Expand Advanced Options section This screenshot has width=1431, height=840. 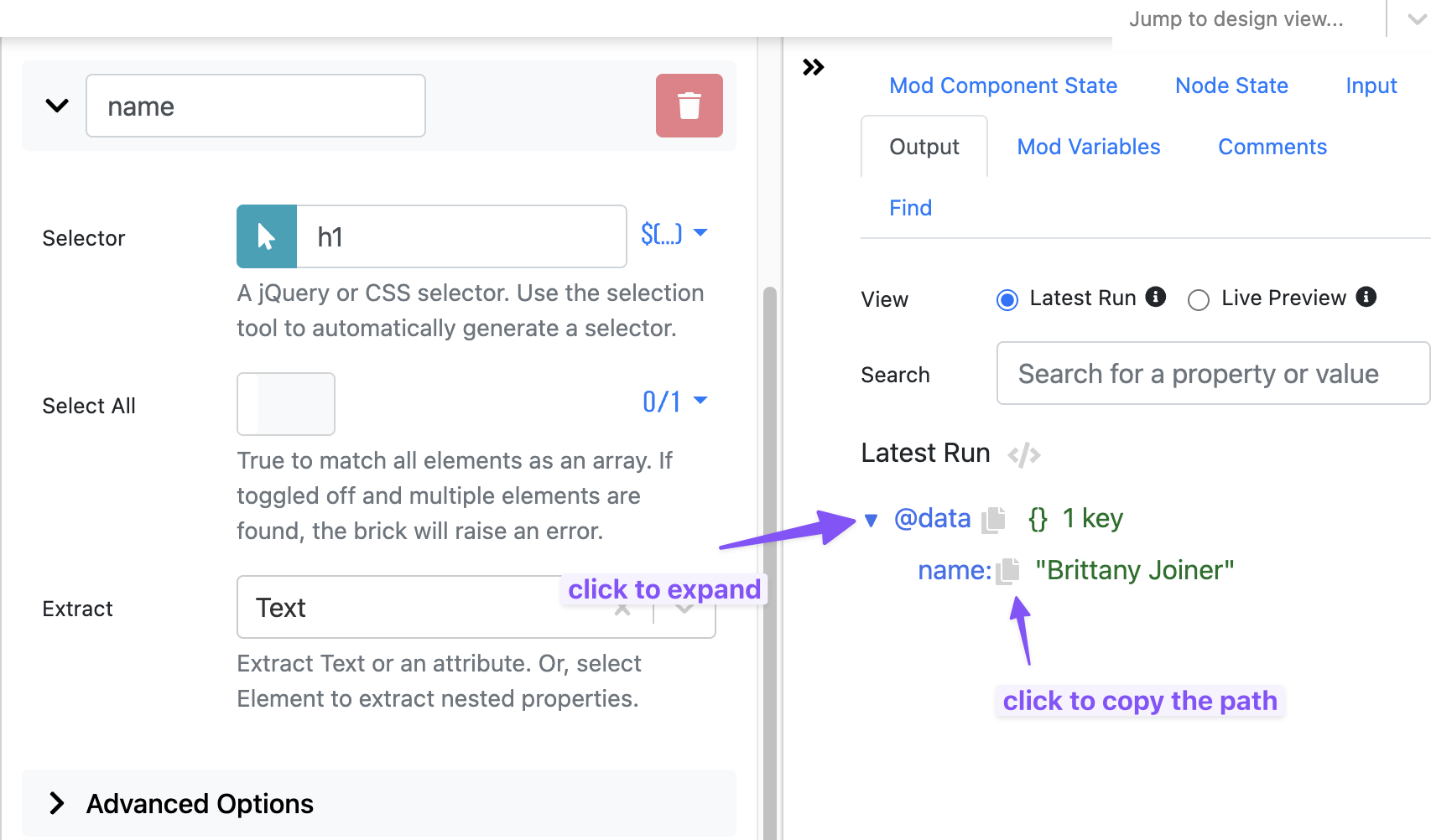coord(57,803)
